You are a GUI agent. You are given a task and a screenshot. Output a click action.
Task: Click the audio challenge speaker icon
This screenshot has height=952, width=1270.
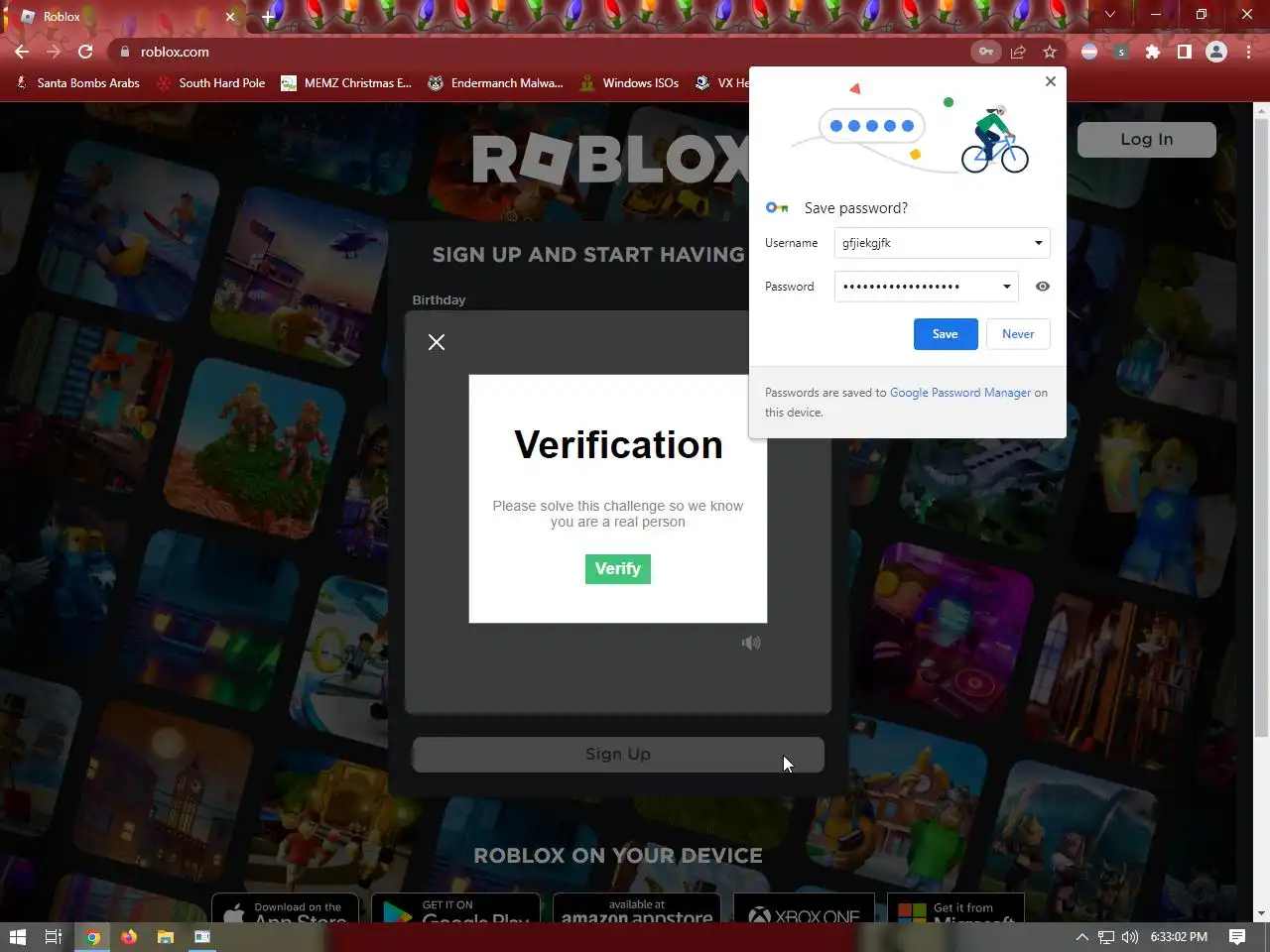pyautogui.click(x=751, y=643)
